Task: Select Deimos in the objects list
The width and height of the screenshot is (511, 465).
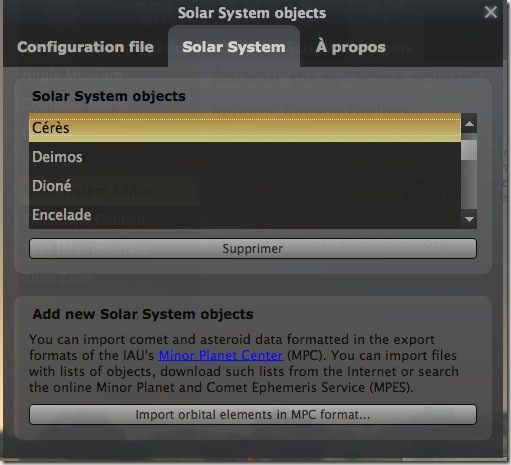Action: click(245, 157)
